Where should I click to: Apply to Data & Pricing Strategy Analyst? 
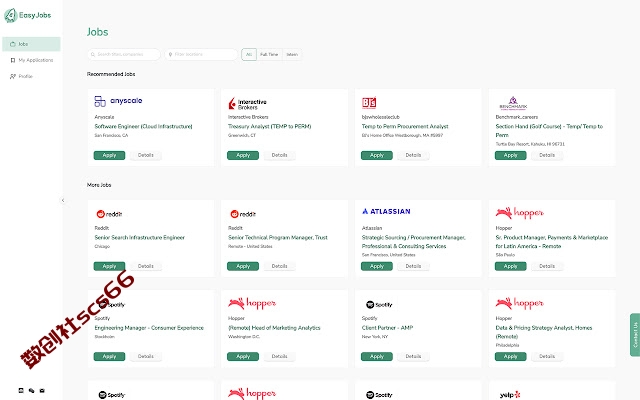(x=511, y=356)
